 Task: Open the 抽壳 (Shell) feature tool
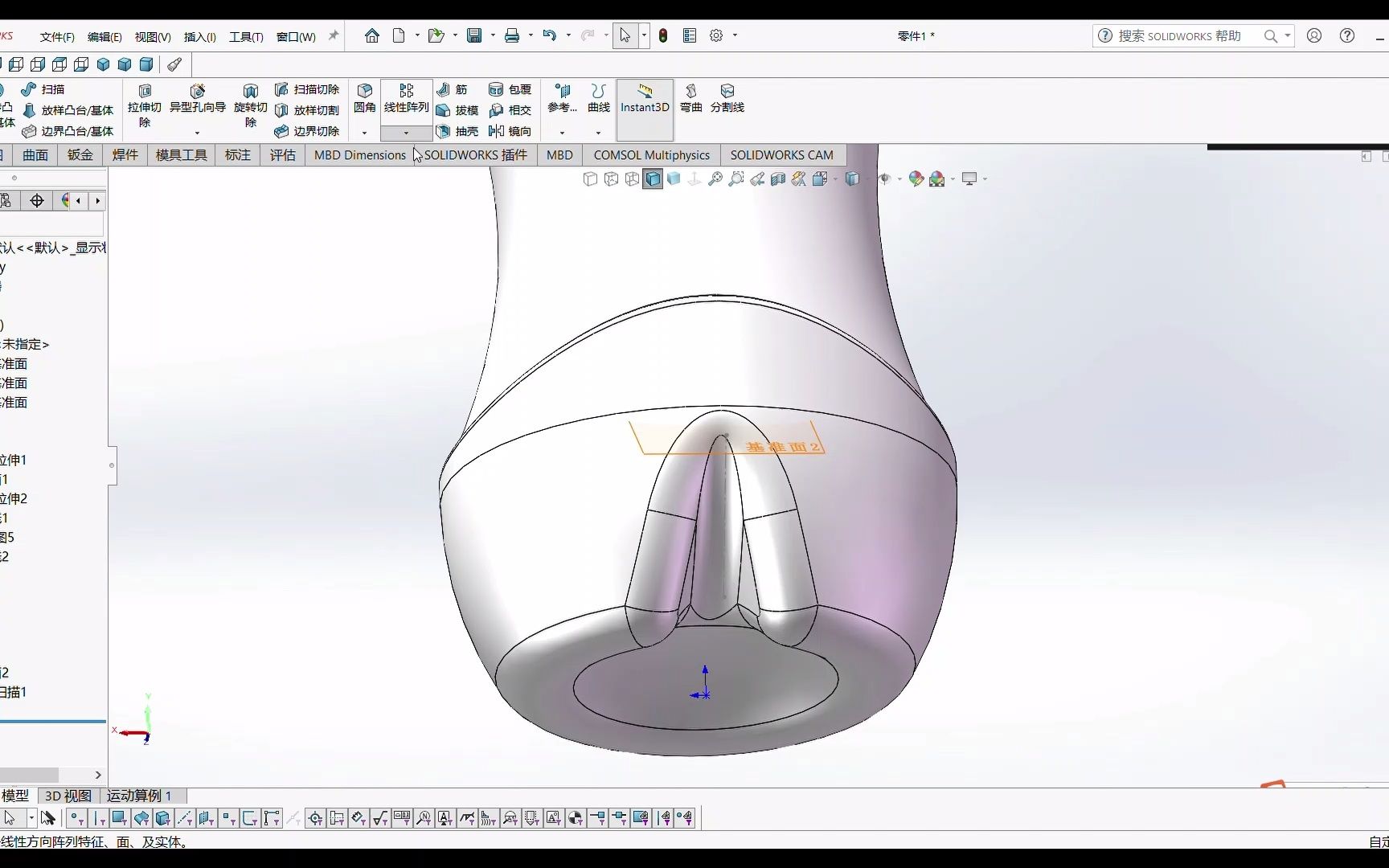465,132
